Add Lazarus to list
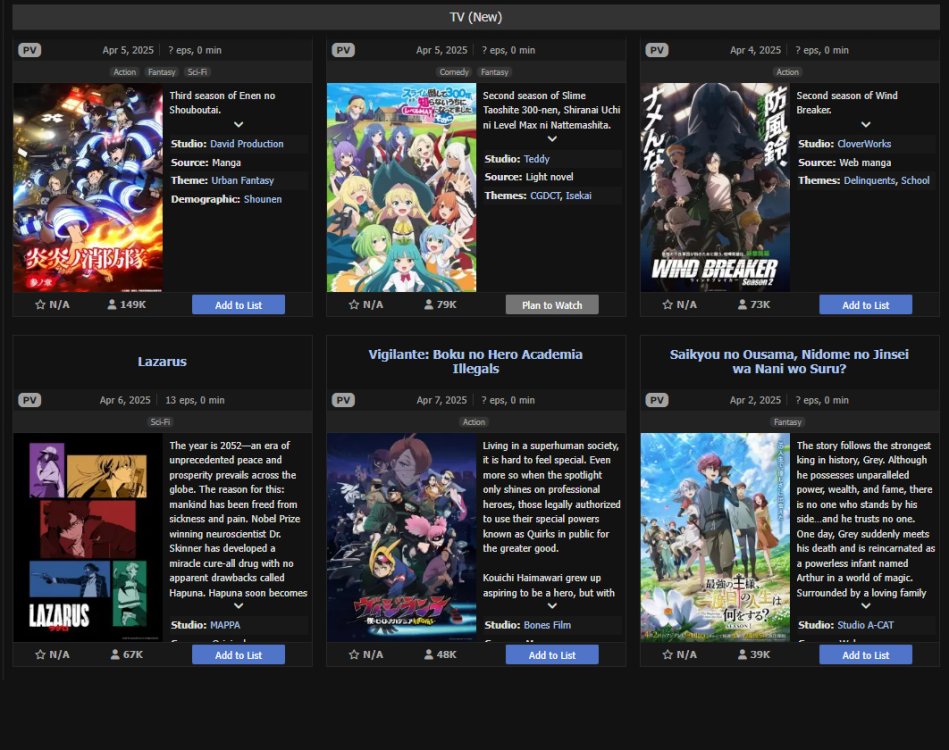Image resolution: width=949 pixels, height=750 pixels. 238,654
